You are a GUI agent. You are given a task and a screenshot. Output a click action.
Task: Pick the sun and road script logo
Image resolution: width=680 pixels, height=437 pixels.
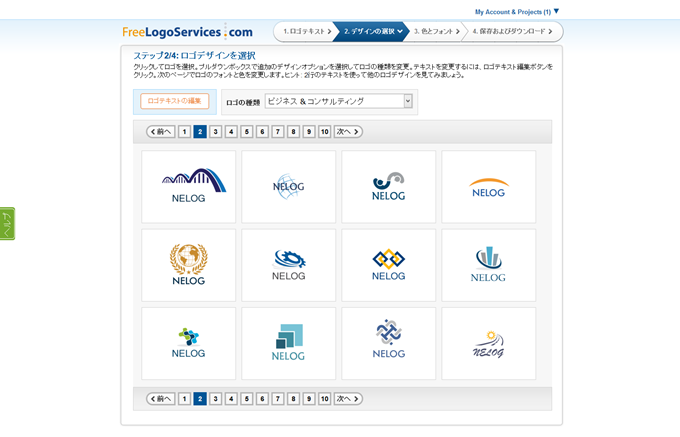[489, 344]
